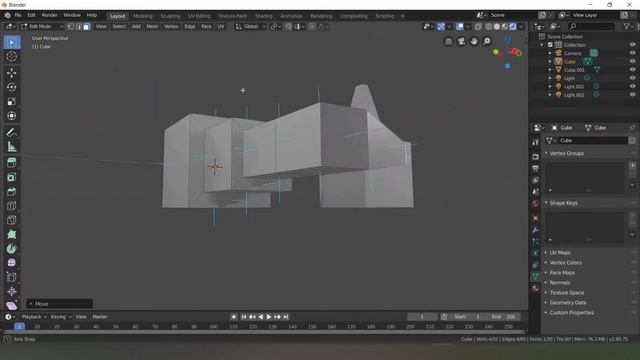Select the Bevel tool
Image resolution: width=640 pixels, height=360 pixels.
coord(12,191)
